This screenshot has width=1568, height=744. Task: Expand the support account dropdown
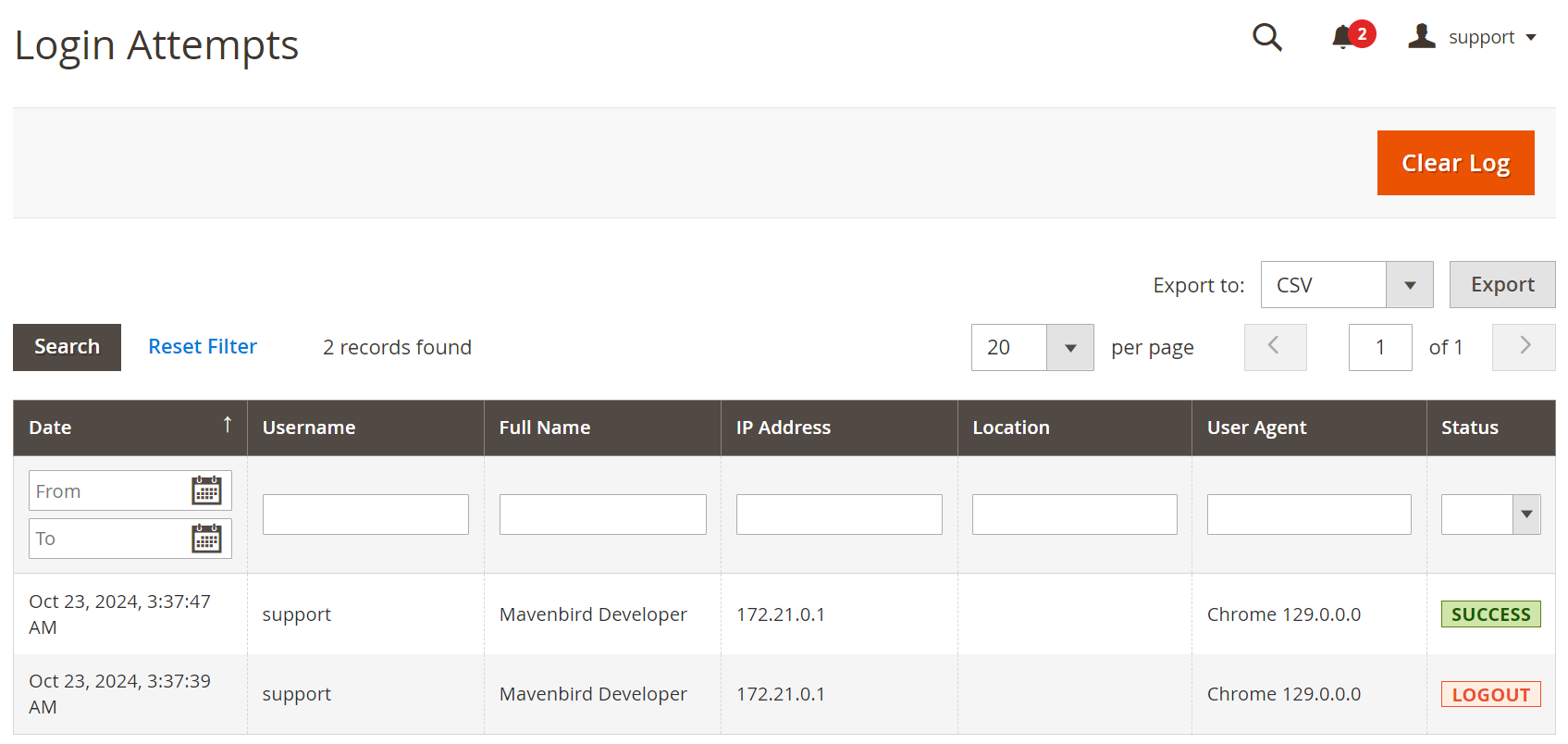[1531, 38]
